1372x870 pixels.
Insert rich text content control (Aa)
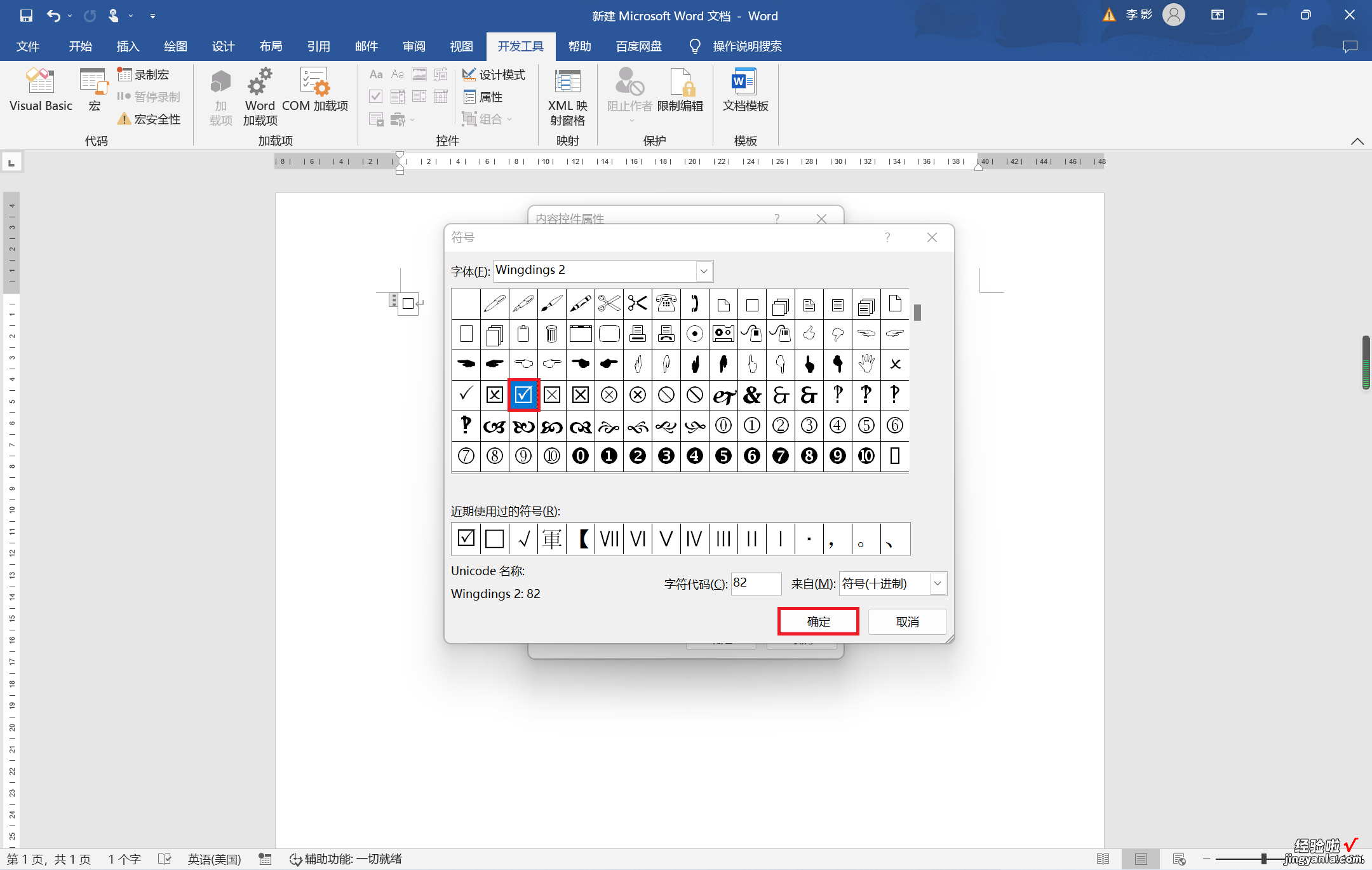[x=376, y=75]
